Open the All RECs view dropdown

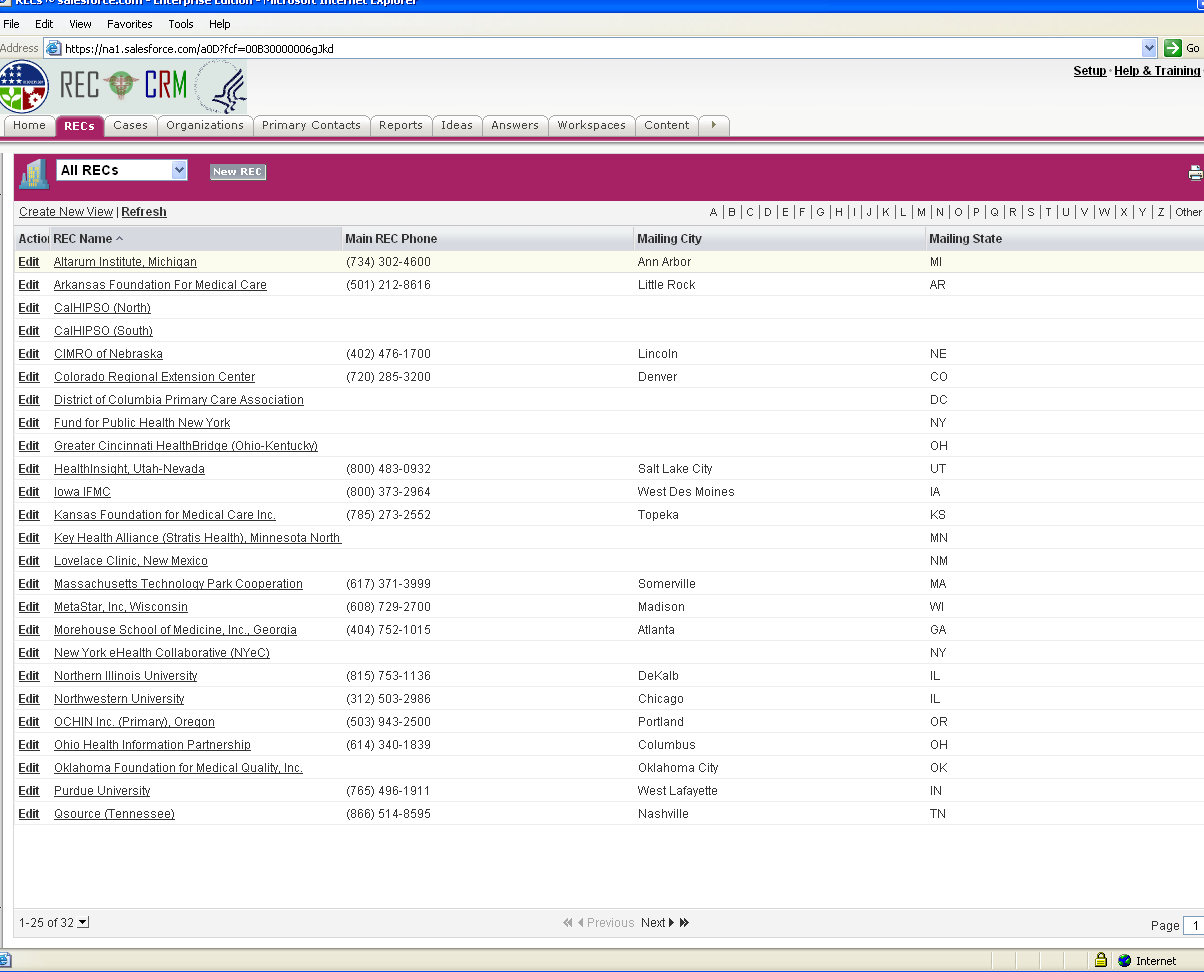click(179, 170)
